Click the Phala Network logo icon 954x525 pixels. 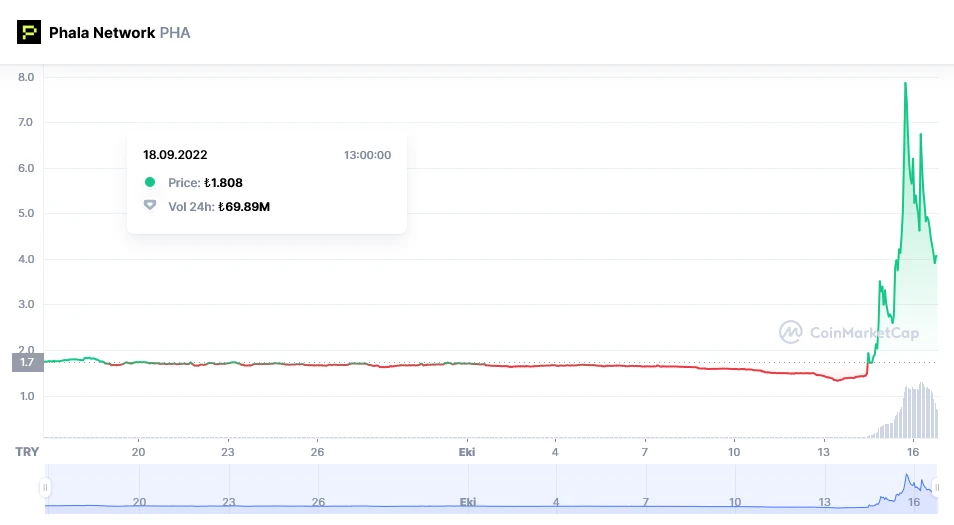(x=29, y=32)
